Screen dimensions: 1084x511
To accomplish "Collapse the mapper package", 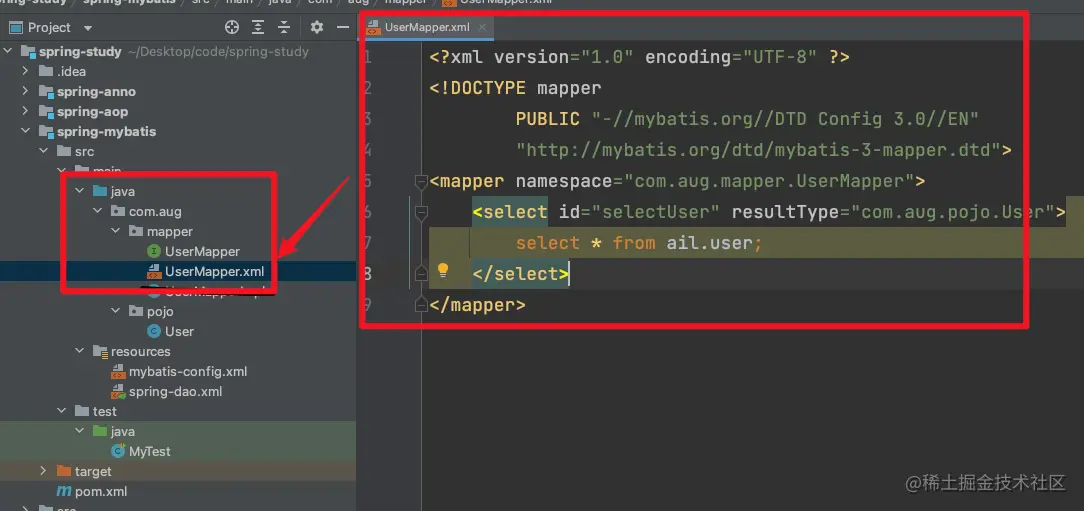I will (x=115, y=231).
